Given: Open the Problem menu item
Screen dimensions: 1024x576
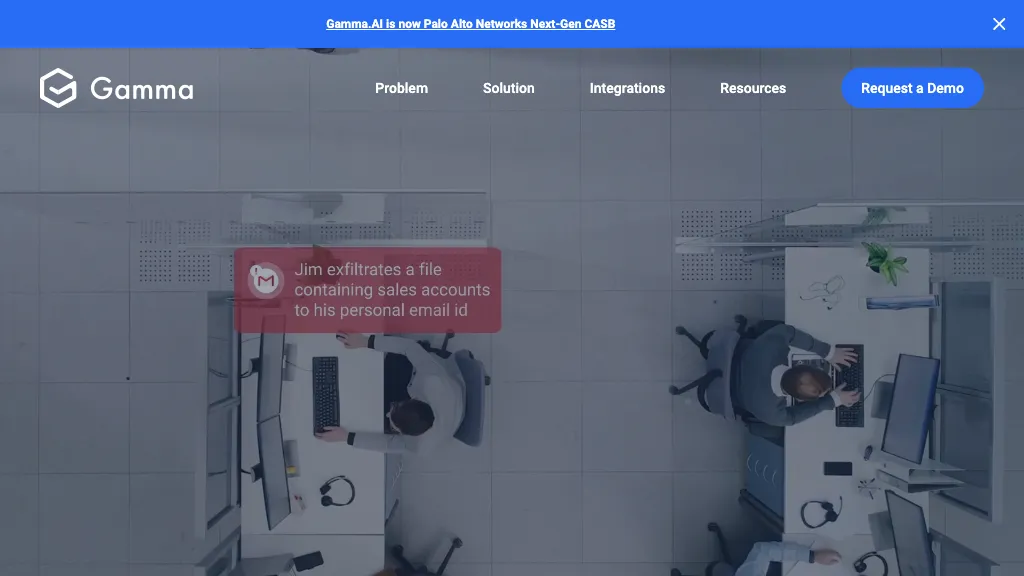Looking at the screenshot, I should (401, 88).
